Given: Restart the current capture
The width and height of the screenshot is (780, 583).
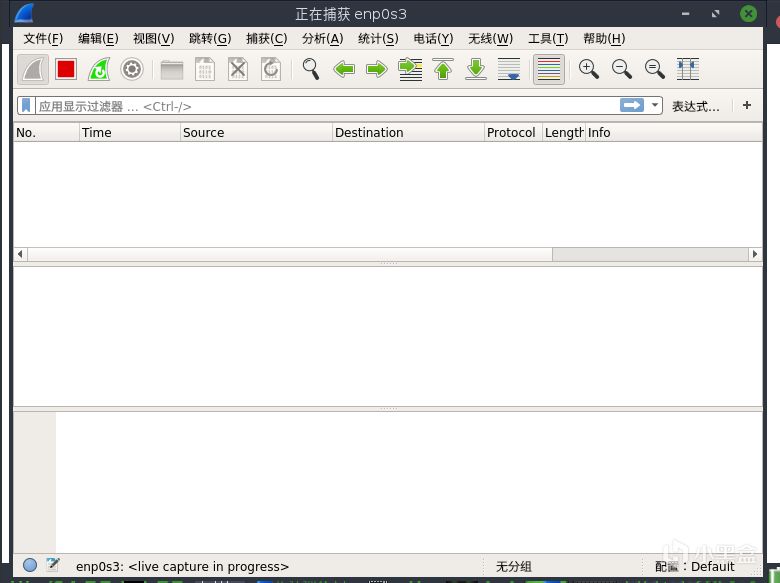Looking at the screenshot, I should [99, 69].
